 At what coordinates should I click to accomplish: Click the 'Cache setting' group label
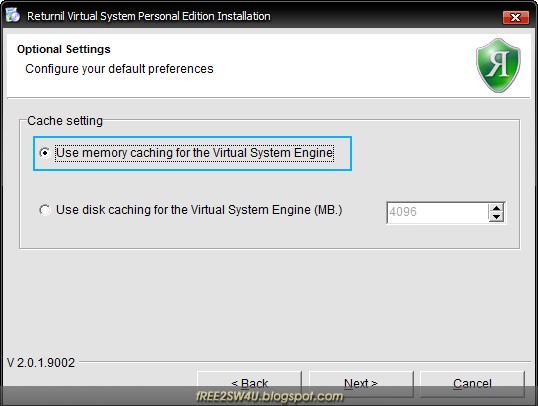point(65,121)
